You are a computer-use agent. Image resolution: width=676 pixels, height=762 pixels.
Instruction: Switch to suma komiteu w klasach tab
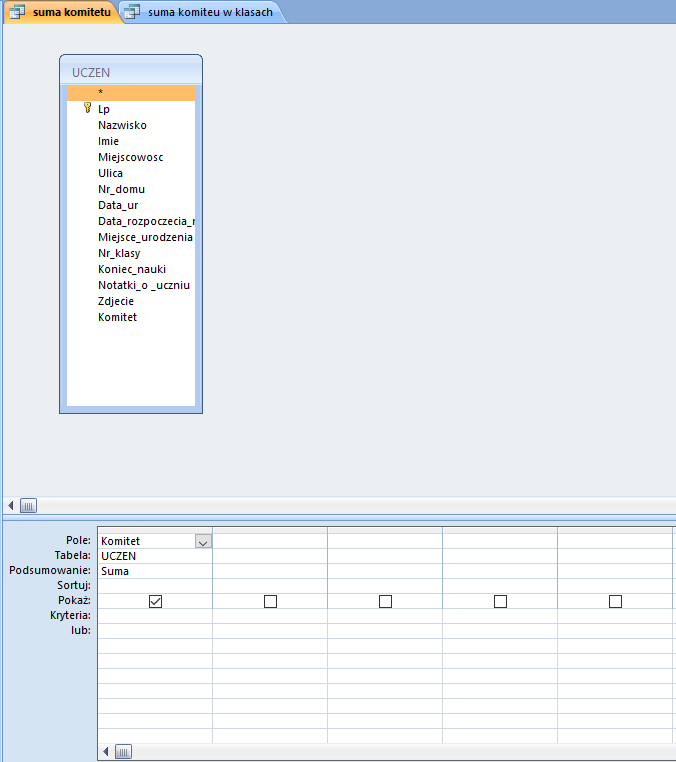pyautogui.click(x=209, y=12)
